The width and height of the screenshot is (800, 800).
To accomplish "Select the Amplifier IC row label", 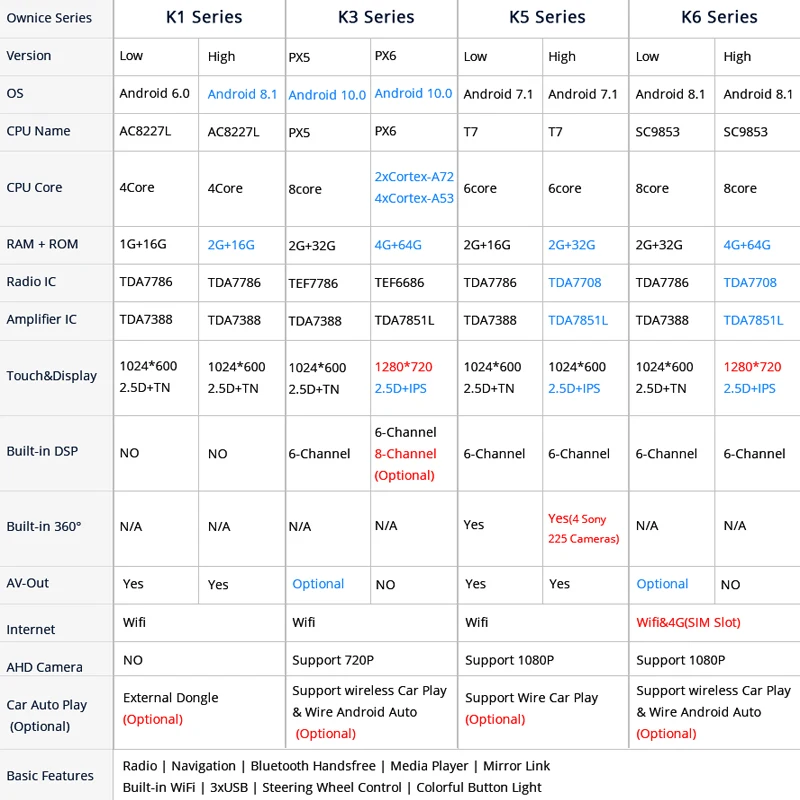I will [41, 319].
